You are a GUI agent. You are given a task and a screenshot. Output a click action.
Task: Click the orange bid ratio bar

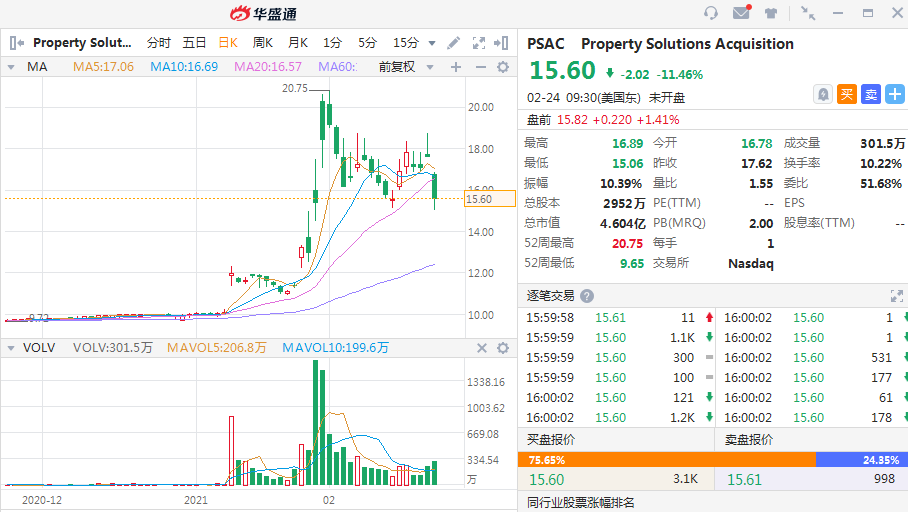666,460
